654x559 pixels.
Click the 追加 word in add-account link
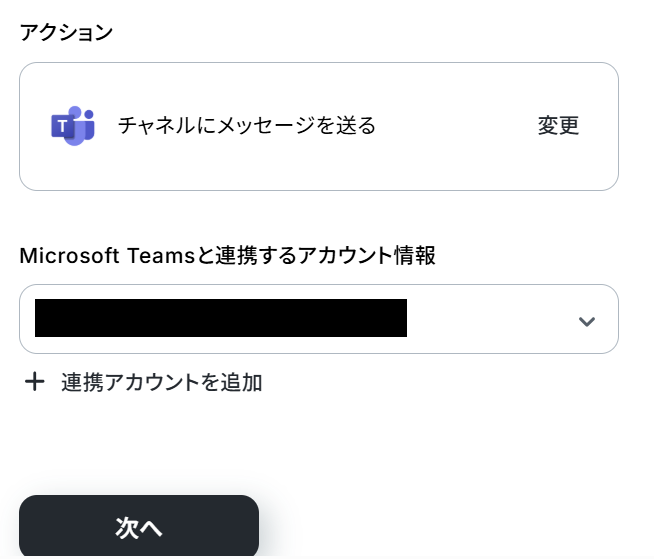coord(241,382)
